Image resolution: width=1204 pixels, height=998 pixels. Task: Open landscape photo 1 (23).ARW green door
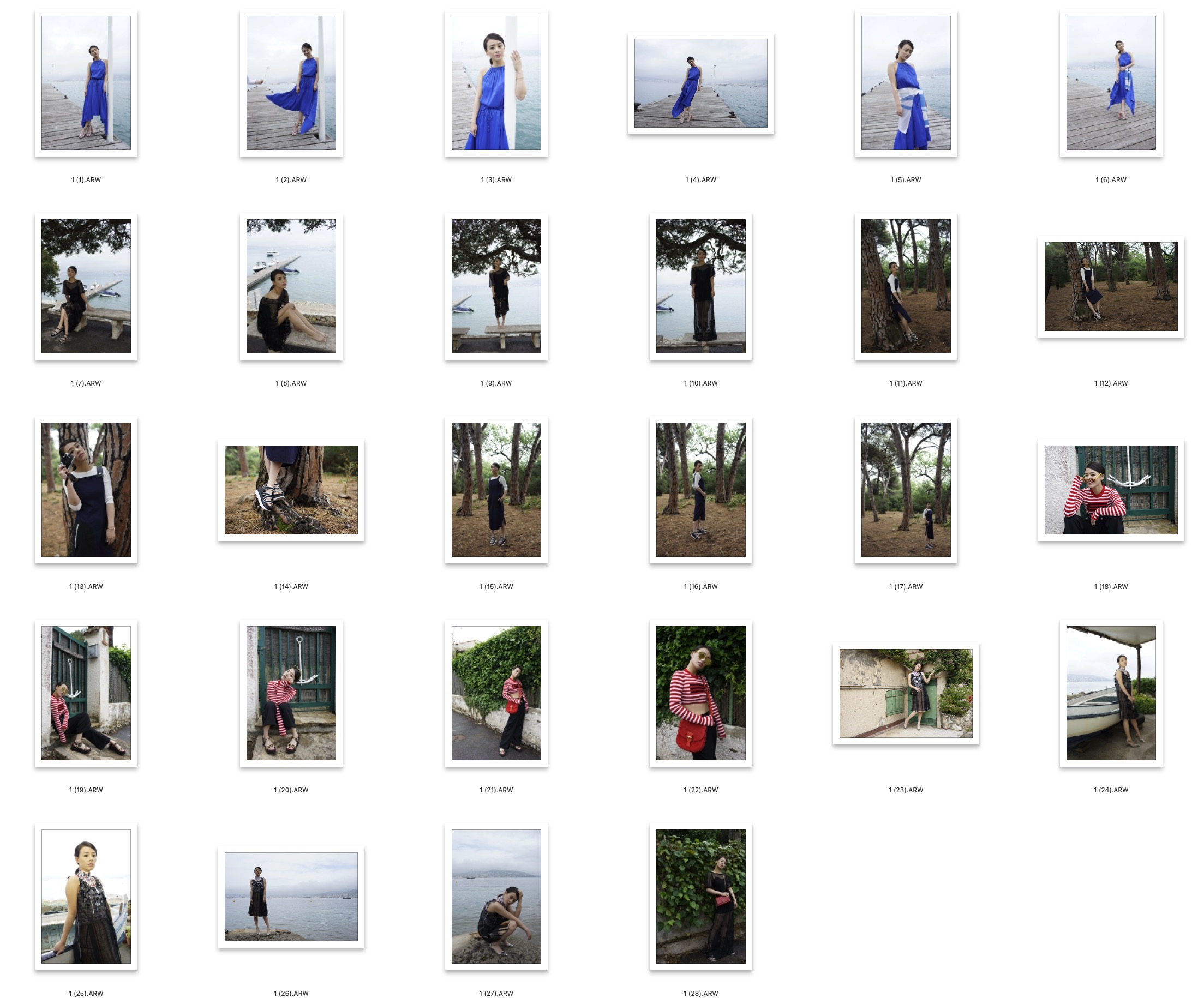coord(905,693)
